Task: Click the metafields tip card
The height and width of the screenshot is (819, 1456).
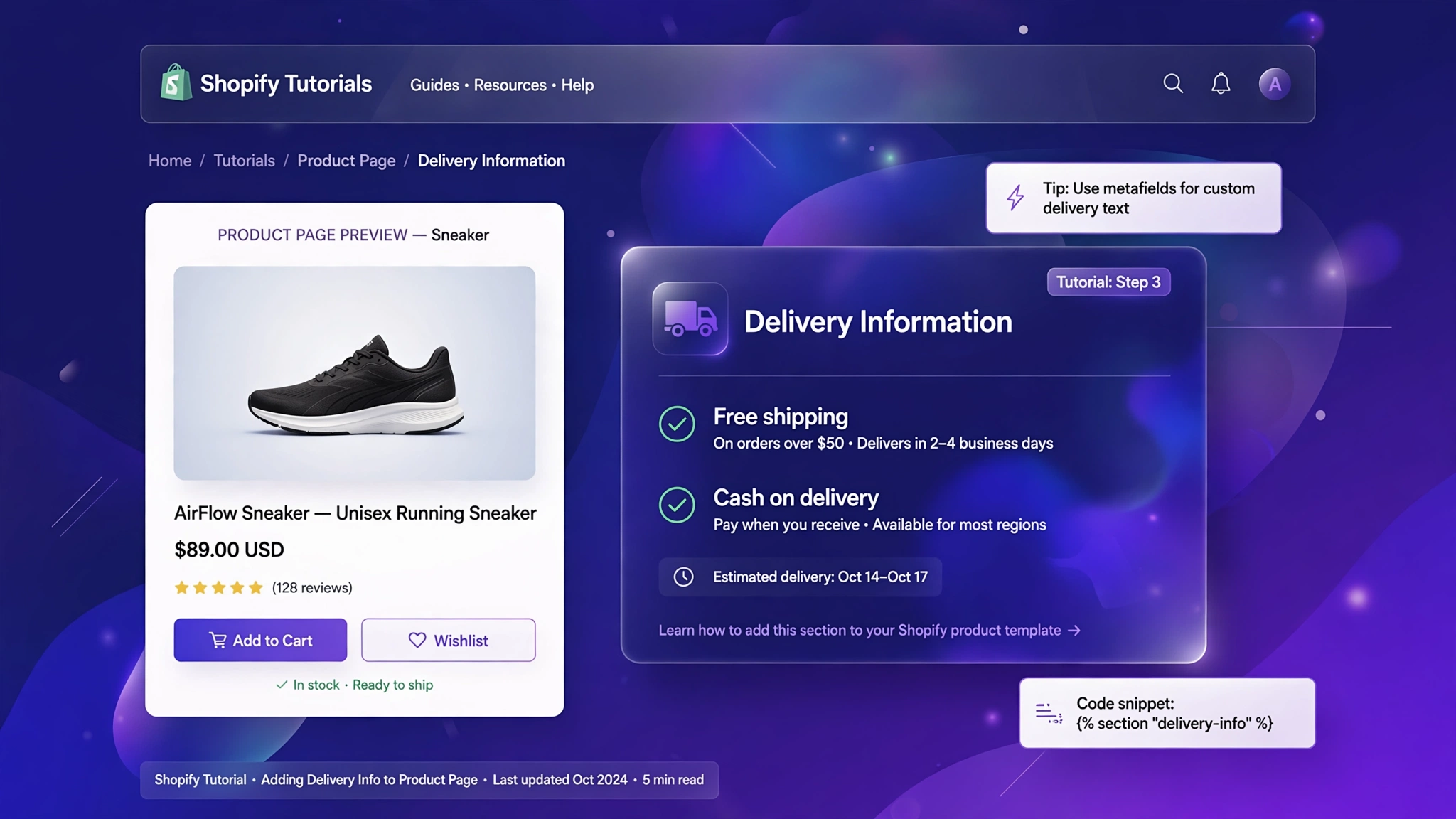Action: (1133, 198)
